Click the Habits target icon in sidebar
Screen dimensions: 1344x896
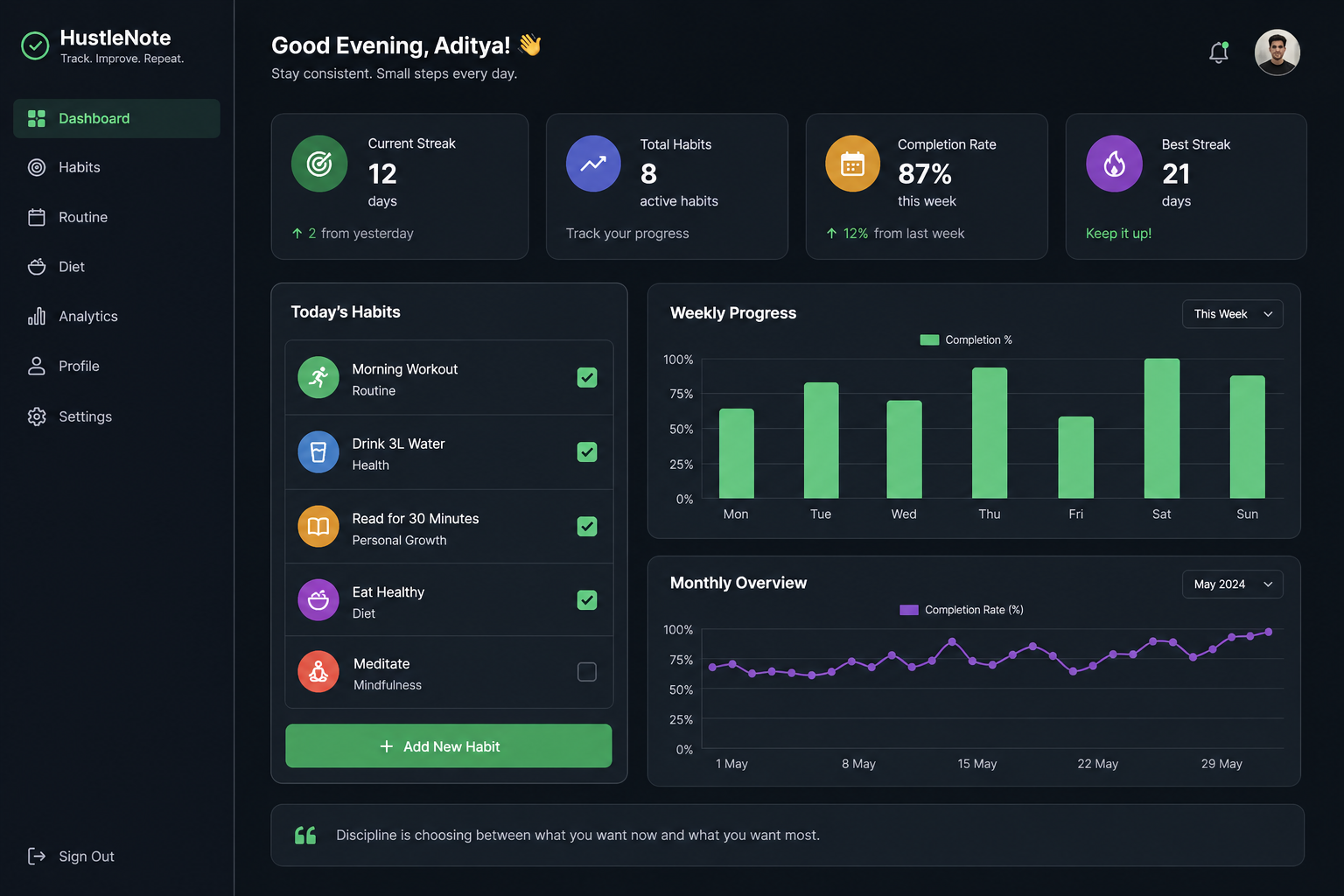click(37, 167)
